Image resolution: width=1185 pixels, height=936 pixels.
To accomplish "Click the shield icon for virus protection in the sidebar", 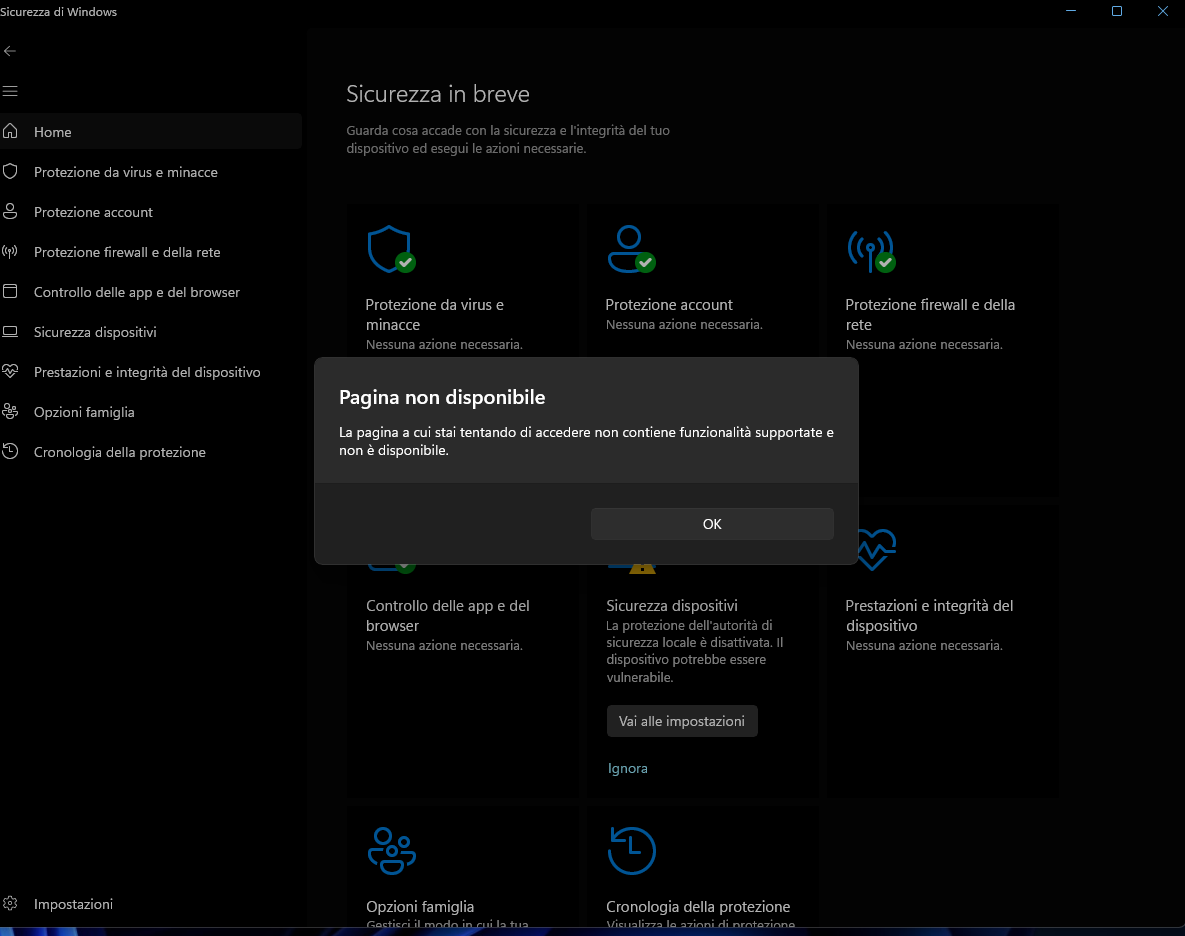I will (10, 171).
